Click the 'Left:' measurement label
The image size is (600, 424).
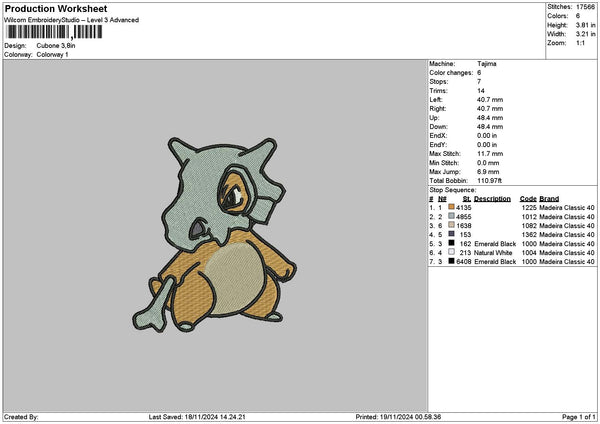pos(436,100)
